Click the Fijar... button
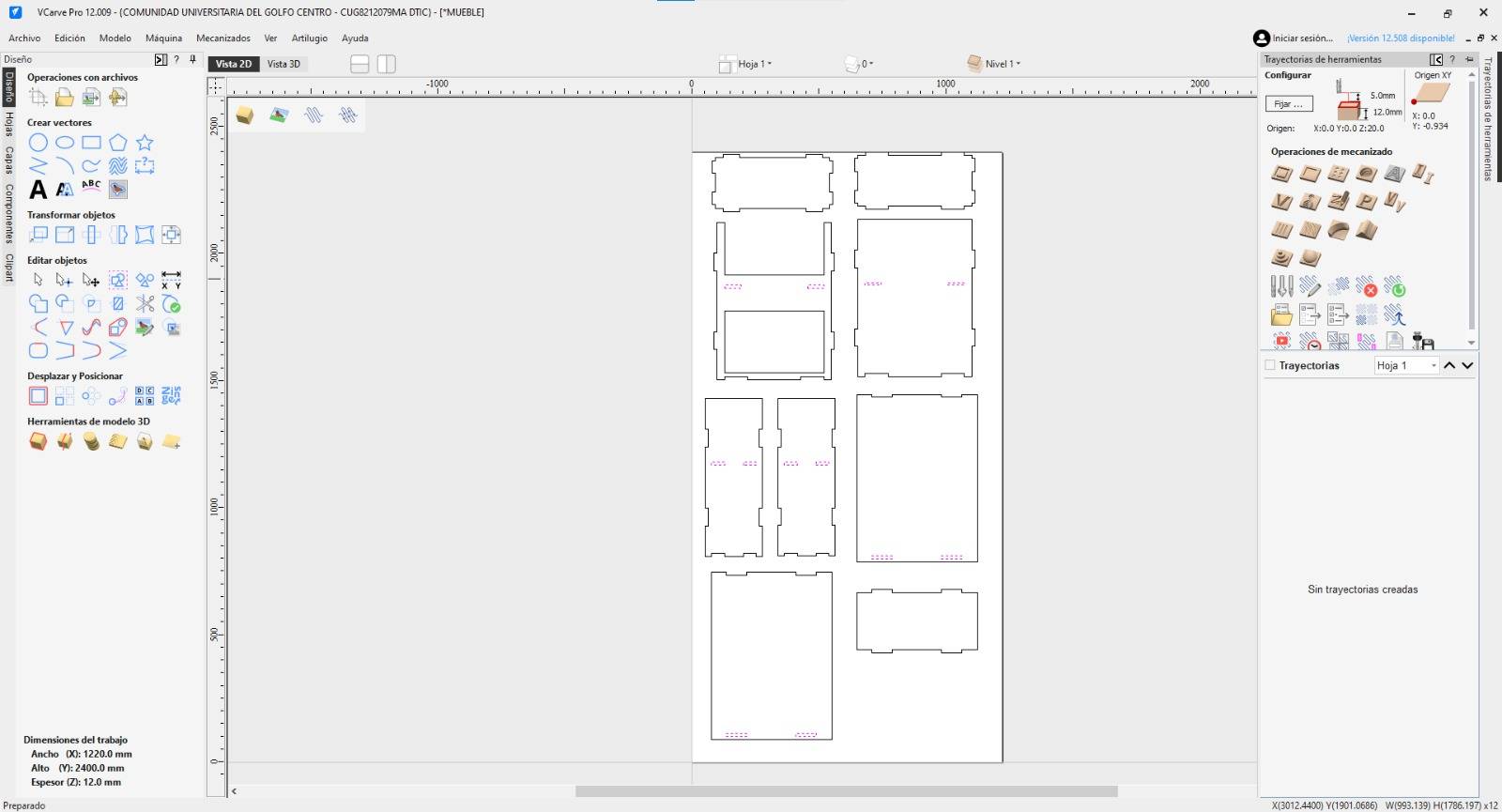1502x812 pixels. tap(1289, 104)
